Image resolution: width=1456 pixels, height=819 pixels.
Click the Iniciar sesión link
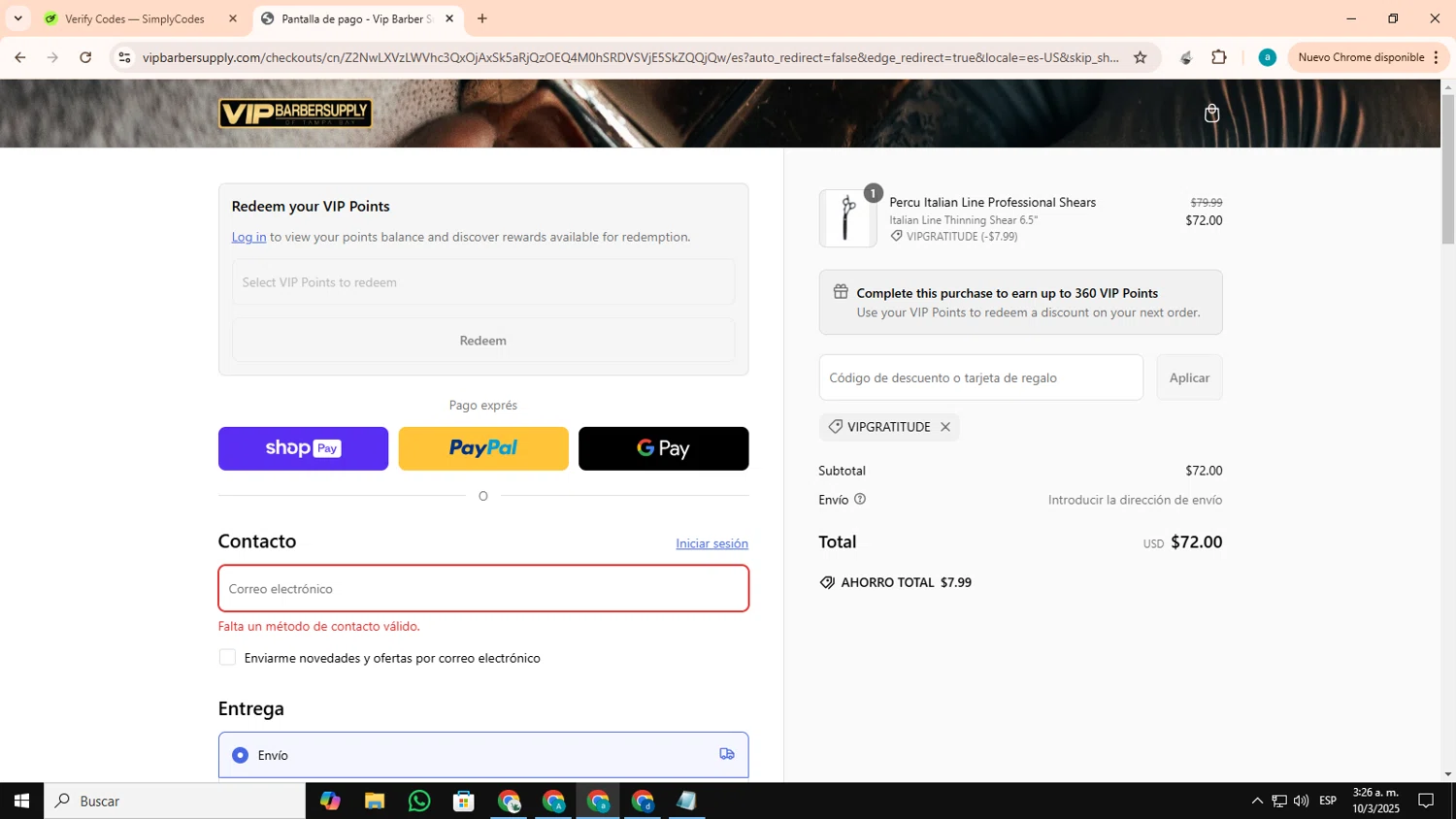point(711,543)
